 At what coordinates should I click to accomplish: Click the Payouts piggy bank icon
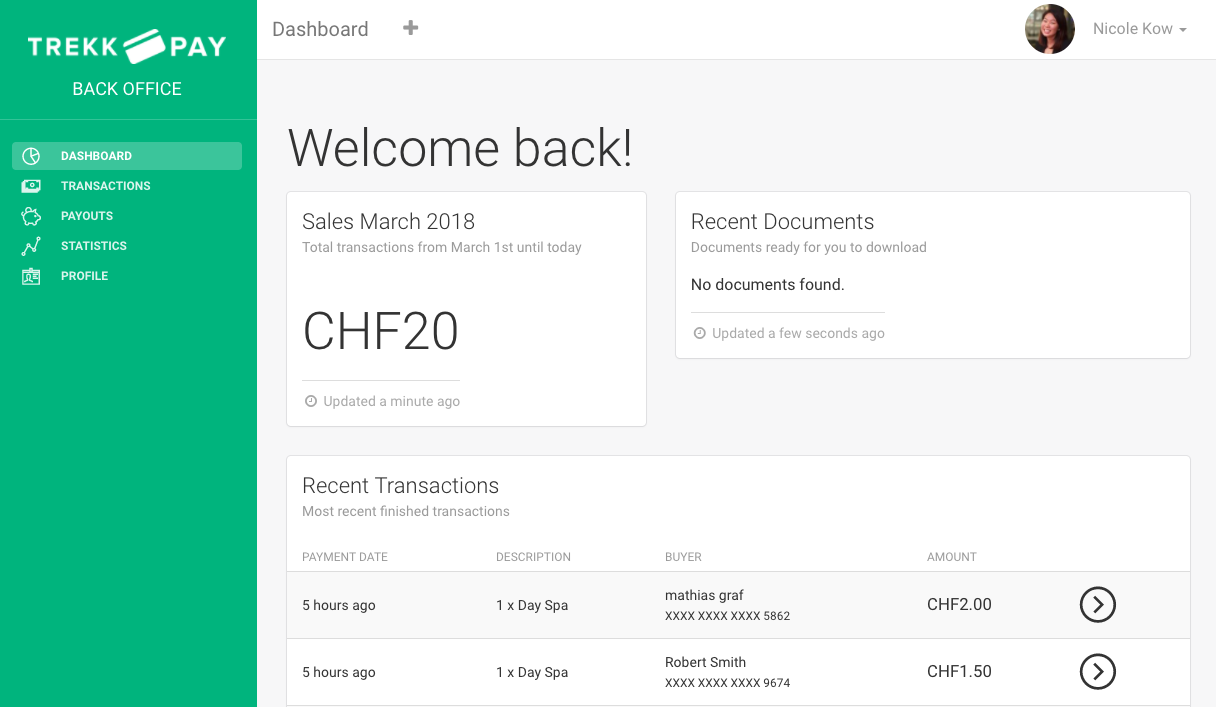point(31,216)
